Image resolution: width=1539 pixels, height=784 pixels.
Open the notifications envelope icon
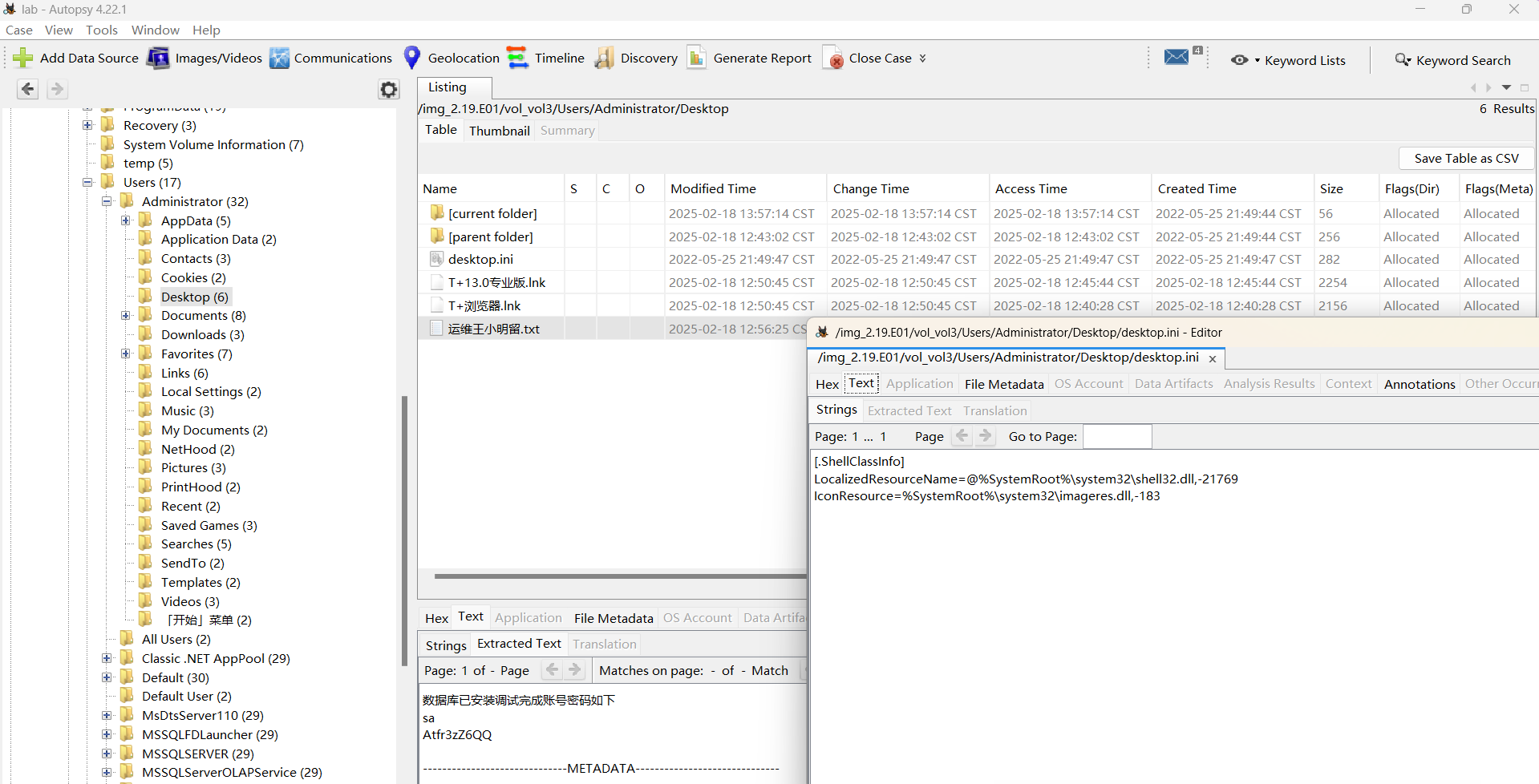(x=1177, y=57)
